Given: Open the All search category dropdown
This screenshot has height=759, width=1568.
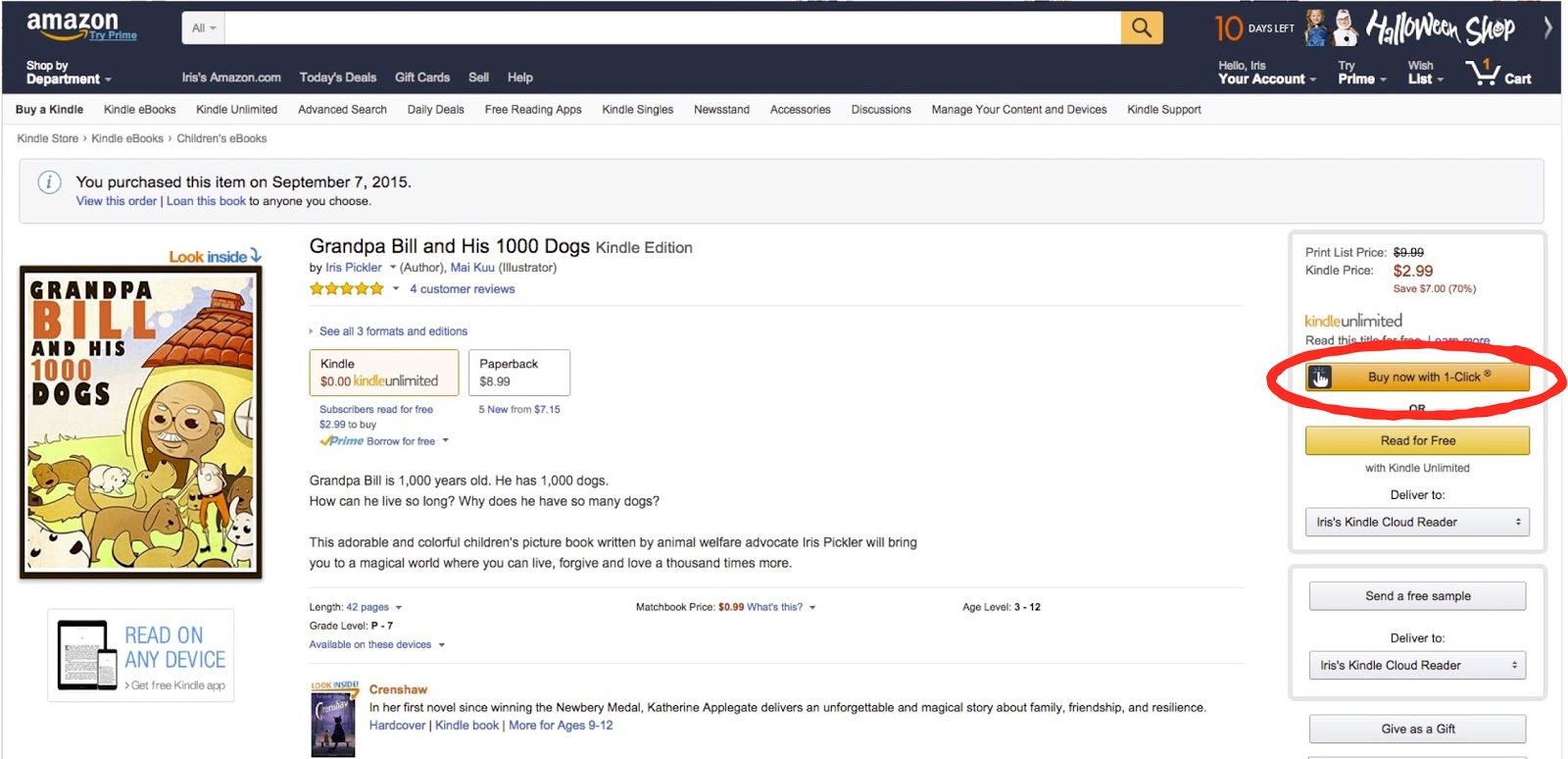Looking at the screenshot, I should click(203, 27).
